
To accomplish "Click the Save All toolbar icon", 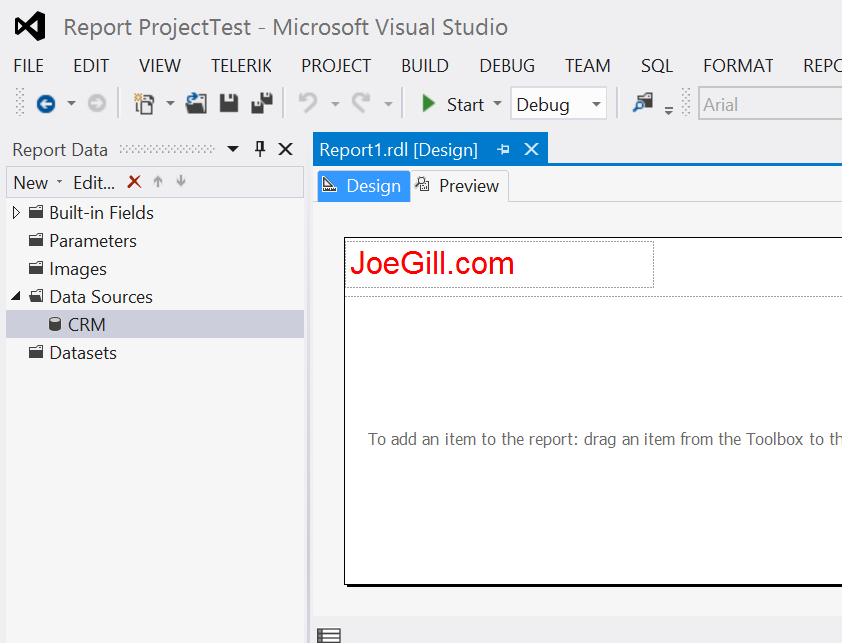I will [262, 103].
